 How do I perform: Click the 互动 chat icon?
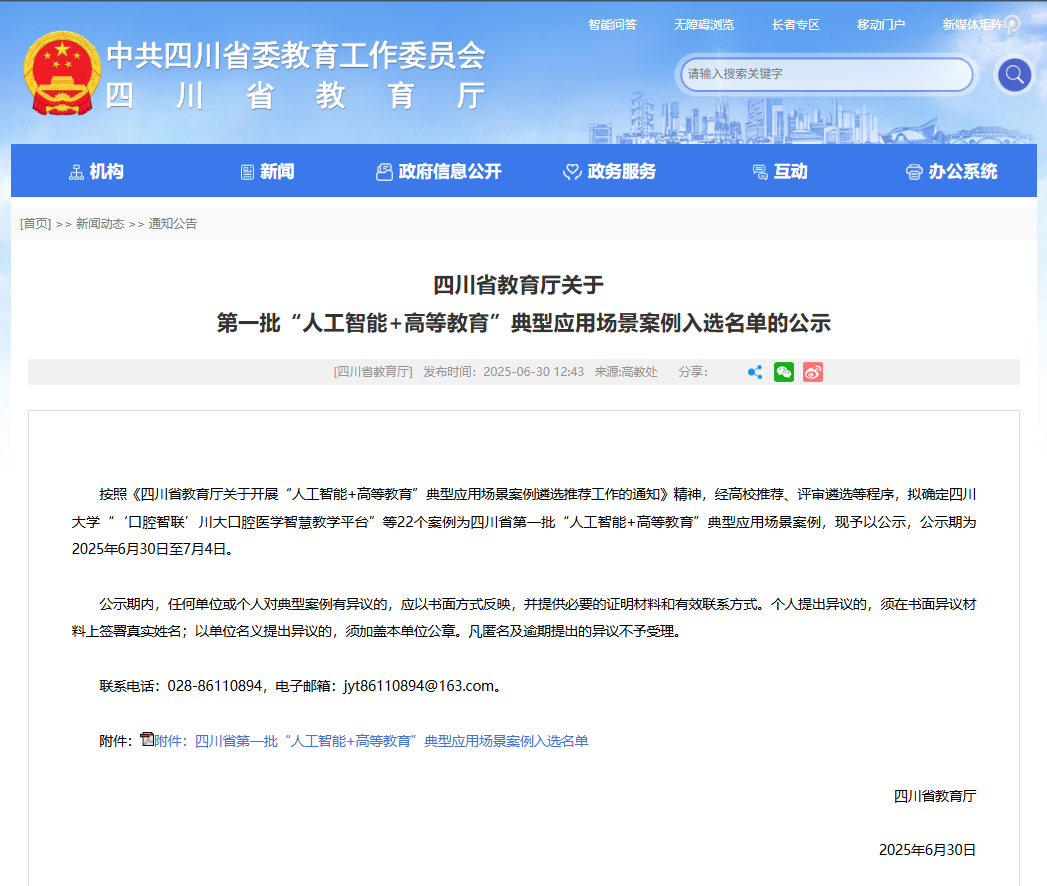pos(760,172)
